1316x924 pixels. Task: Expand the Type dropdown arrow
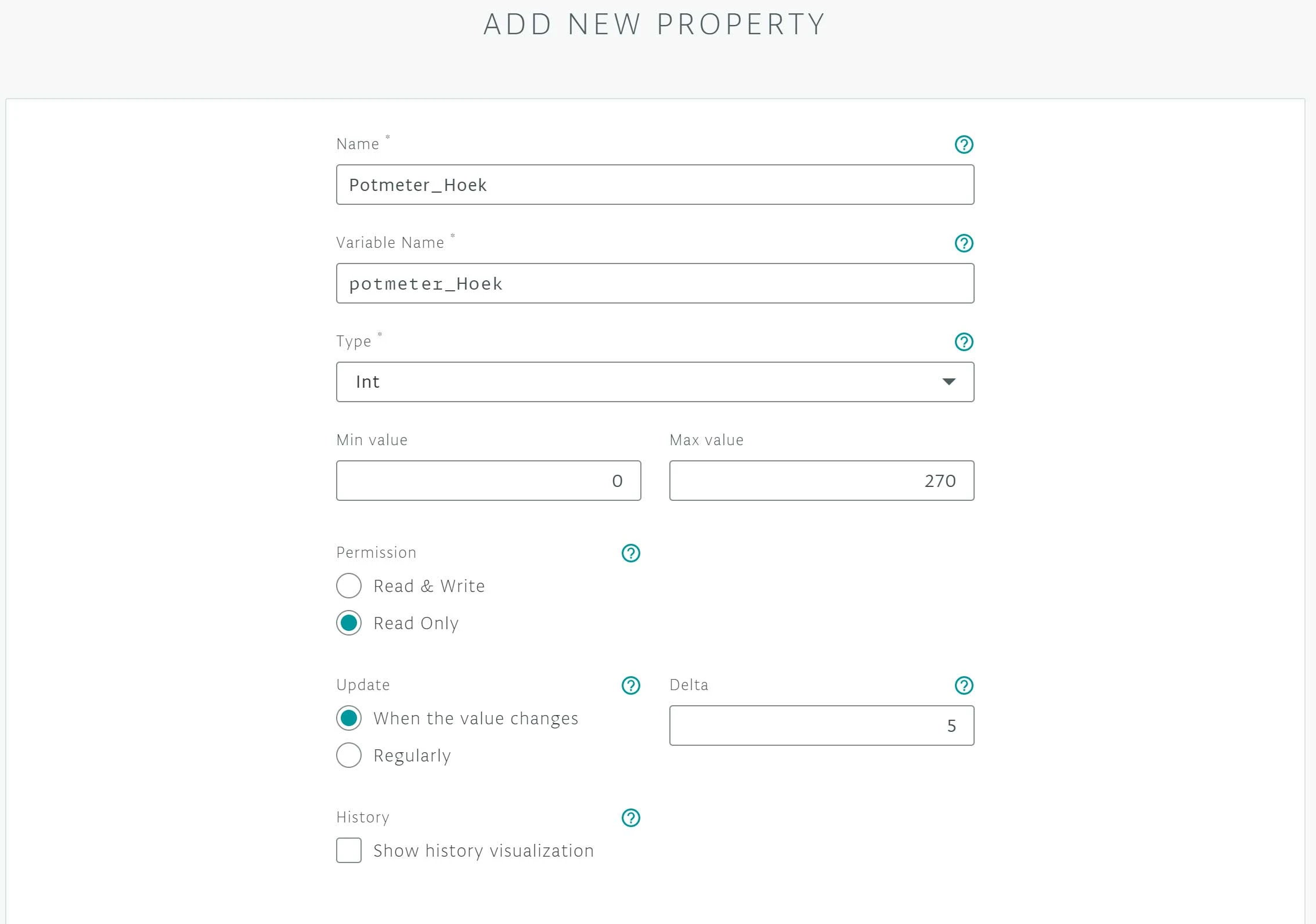point(949,381)
